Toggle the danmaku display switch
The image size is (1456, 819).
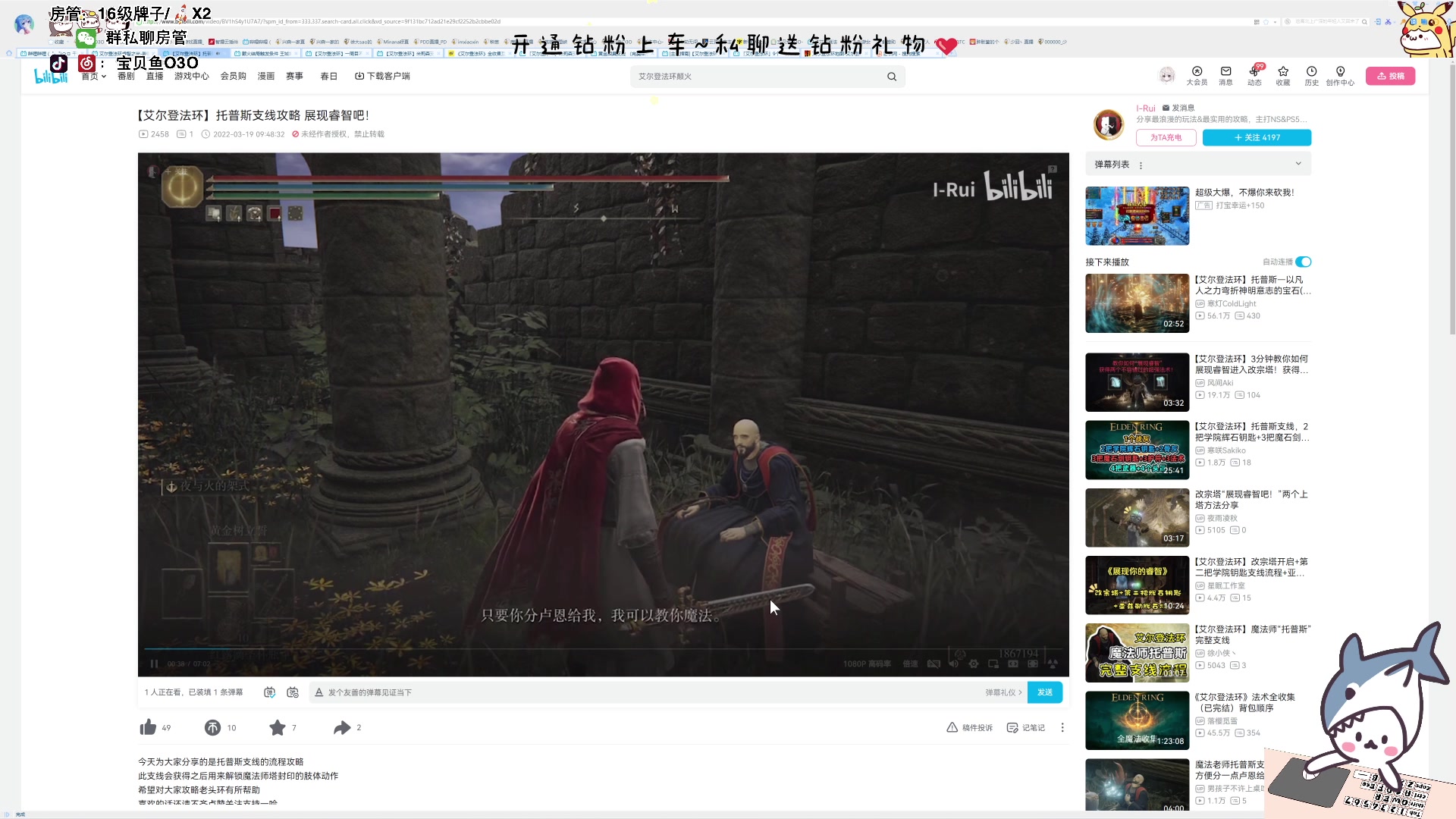269,692
